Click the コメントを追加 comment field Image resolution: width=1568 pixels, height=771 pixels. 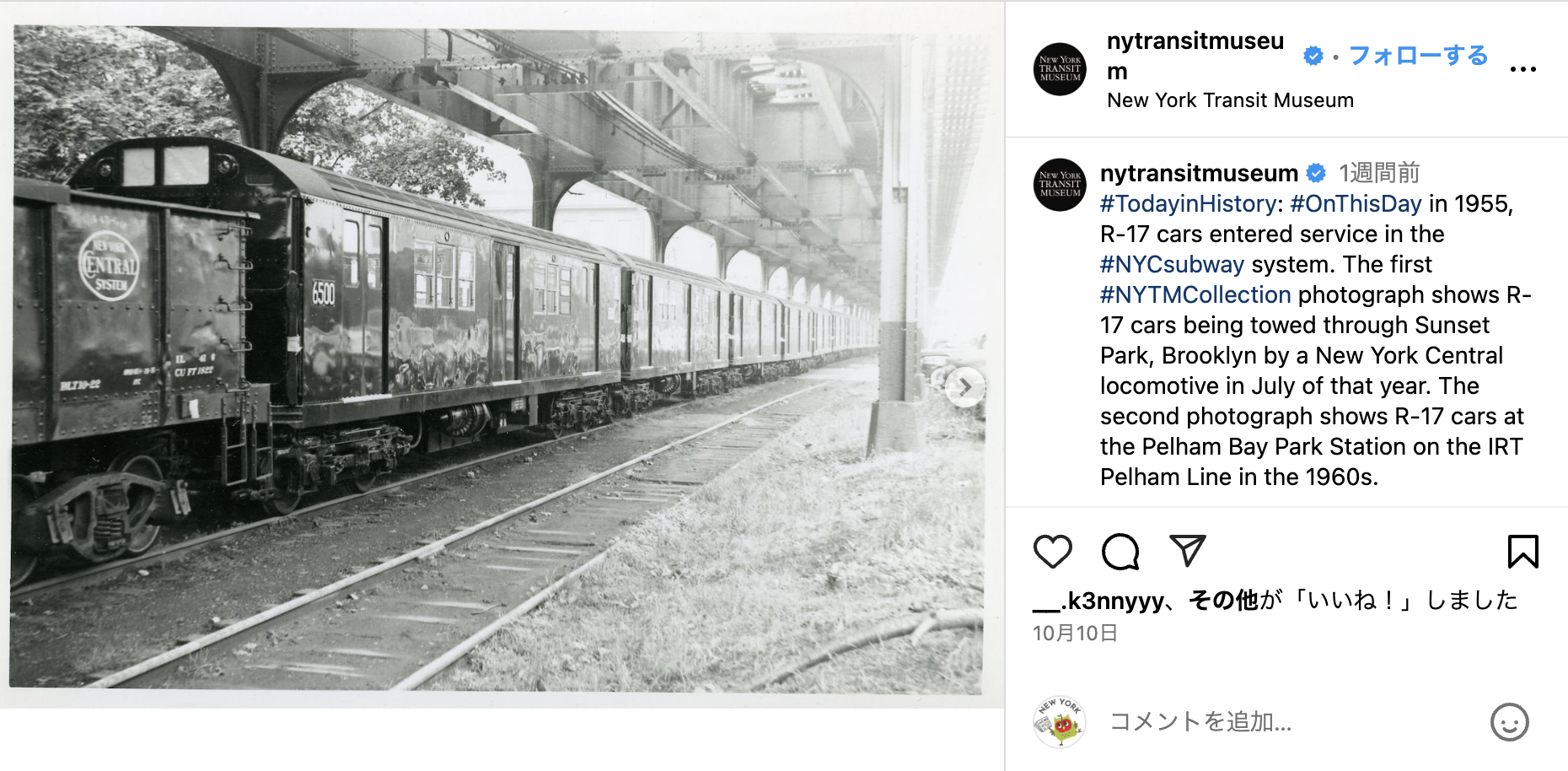(x=1290, y=722)
